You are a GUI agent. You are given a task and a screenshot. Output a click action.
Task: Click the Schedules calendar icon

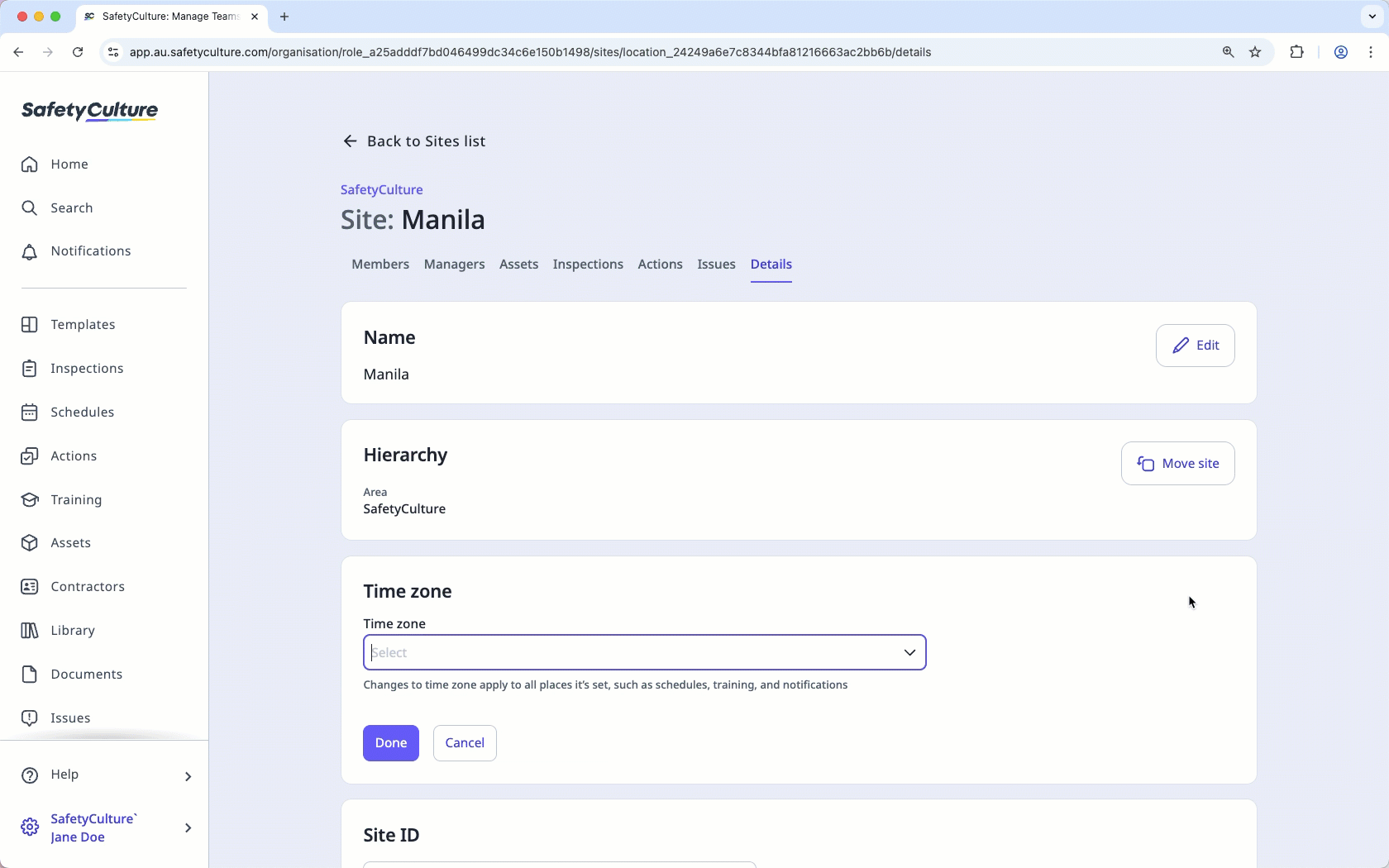click(30, 413)
